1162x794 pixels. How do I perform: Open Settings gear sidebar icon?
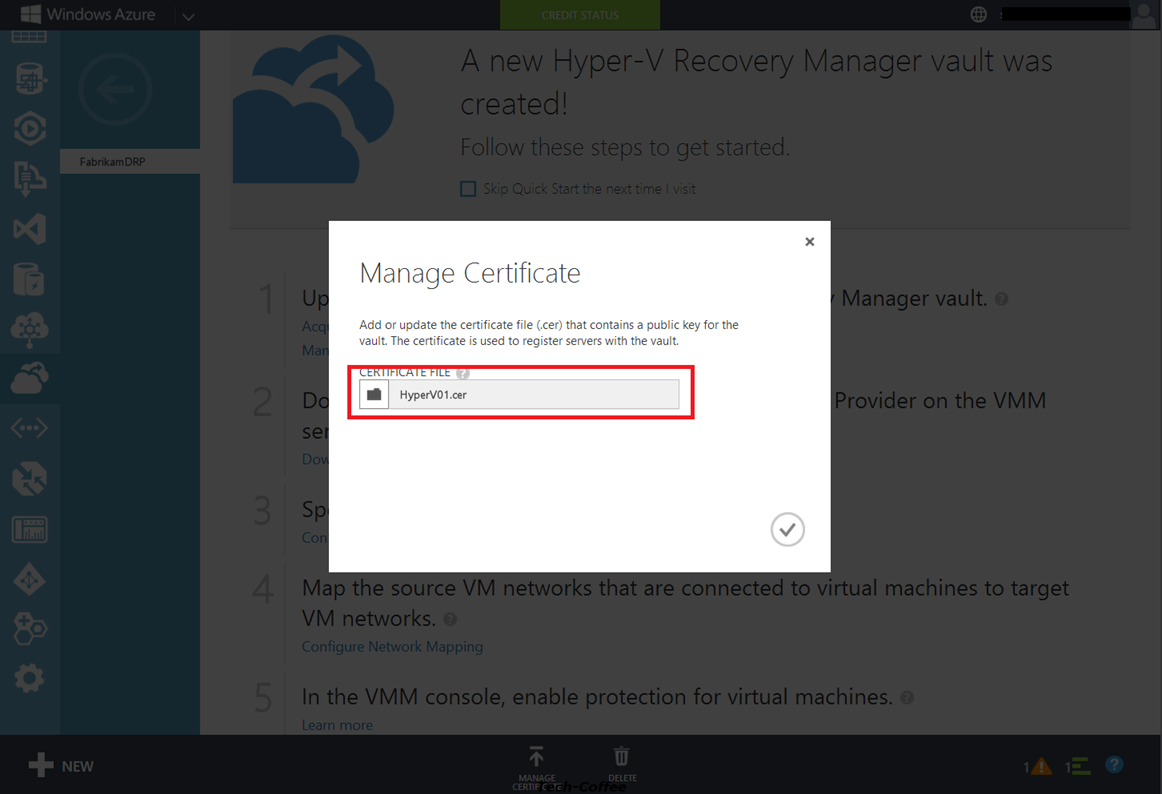click(x=30, y=678)
